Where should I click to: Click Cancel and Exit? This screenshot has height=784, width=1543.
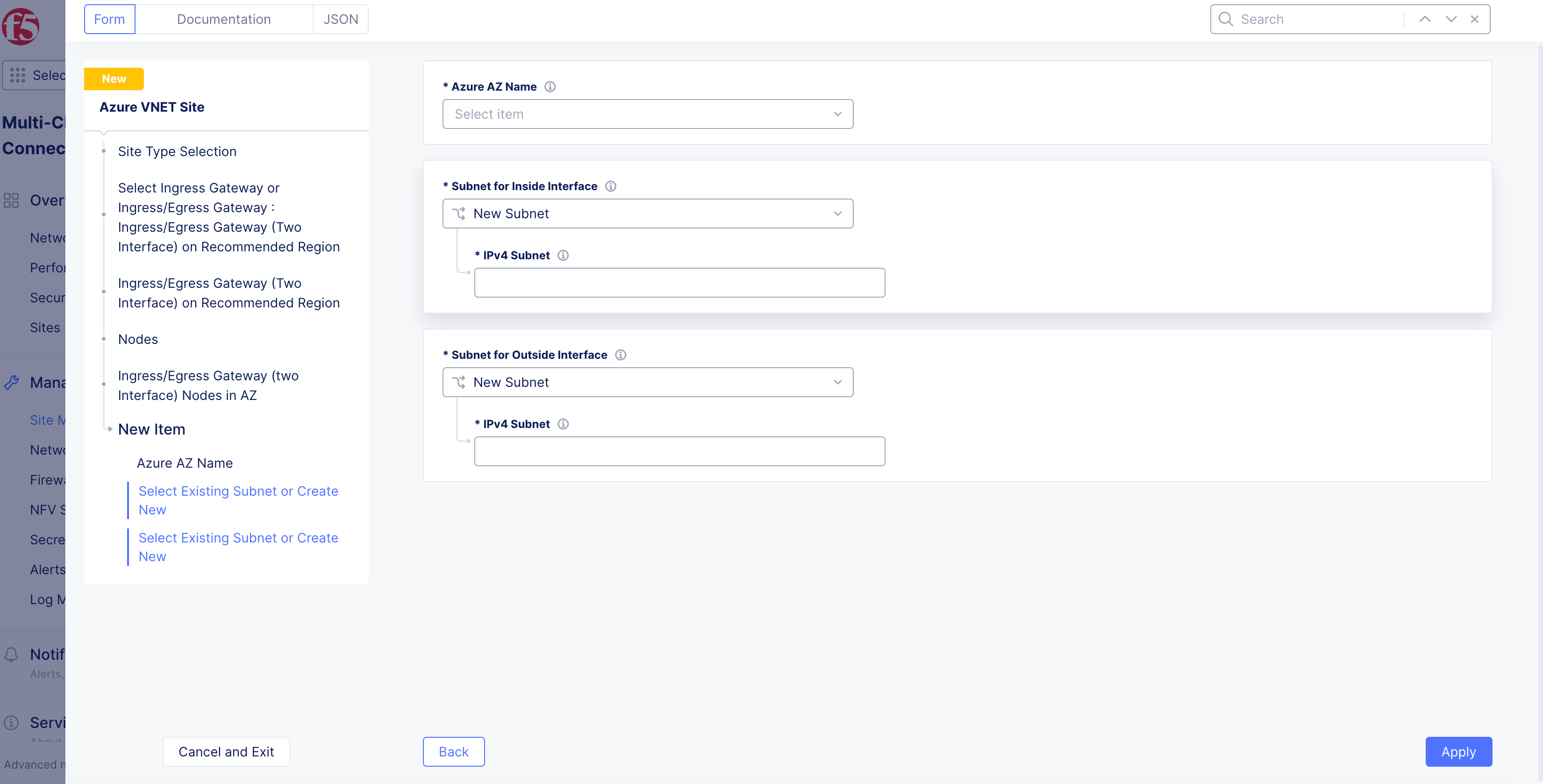pyautogui.click(x=226, y=752)
